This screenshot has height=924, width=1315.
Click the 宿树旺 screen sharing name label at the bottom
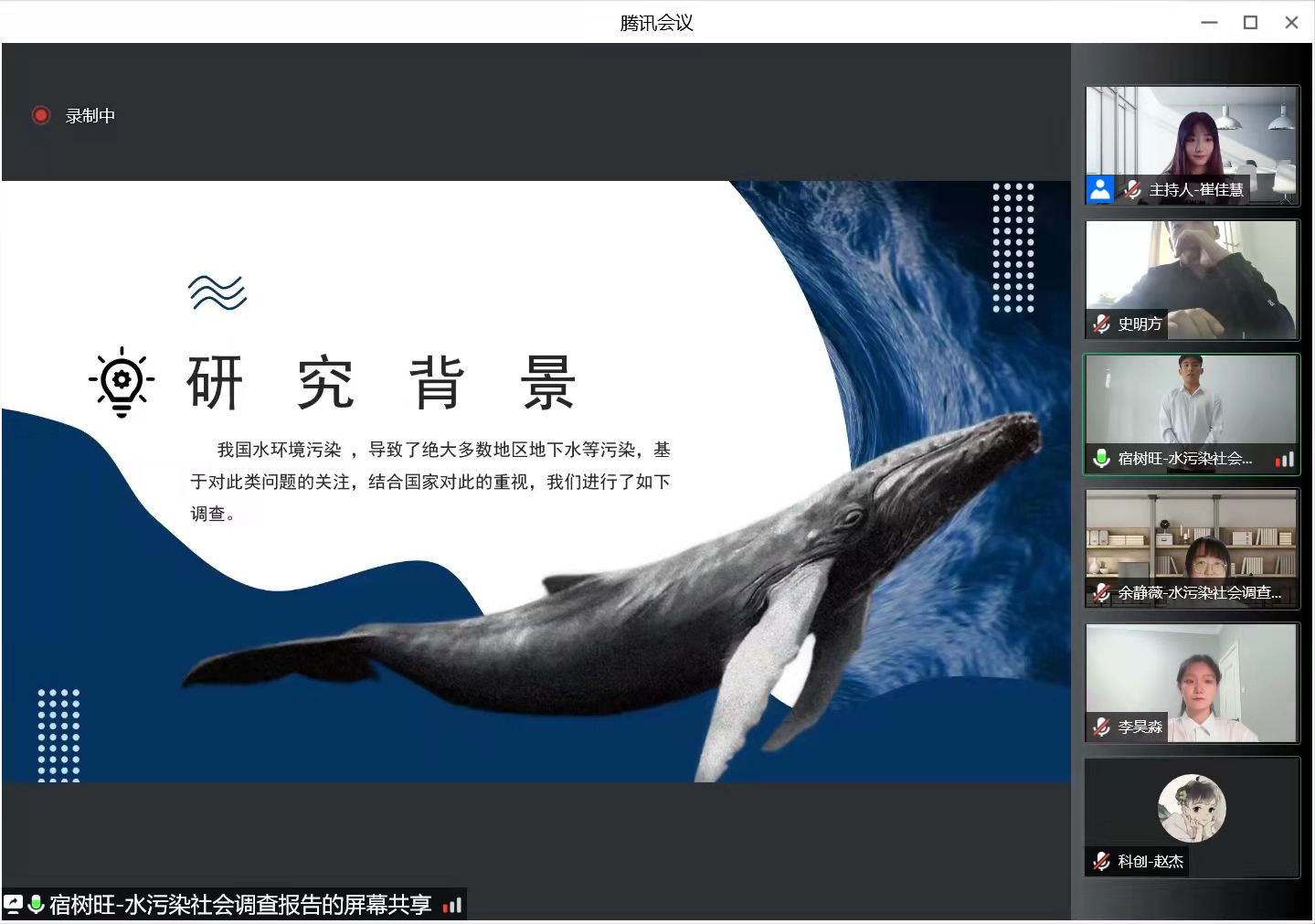coord(240,905)
